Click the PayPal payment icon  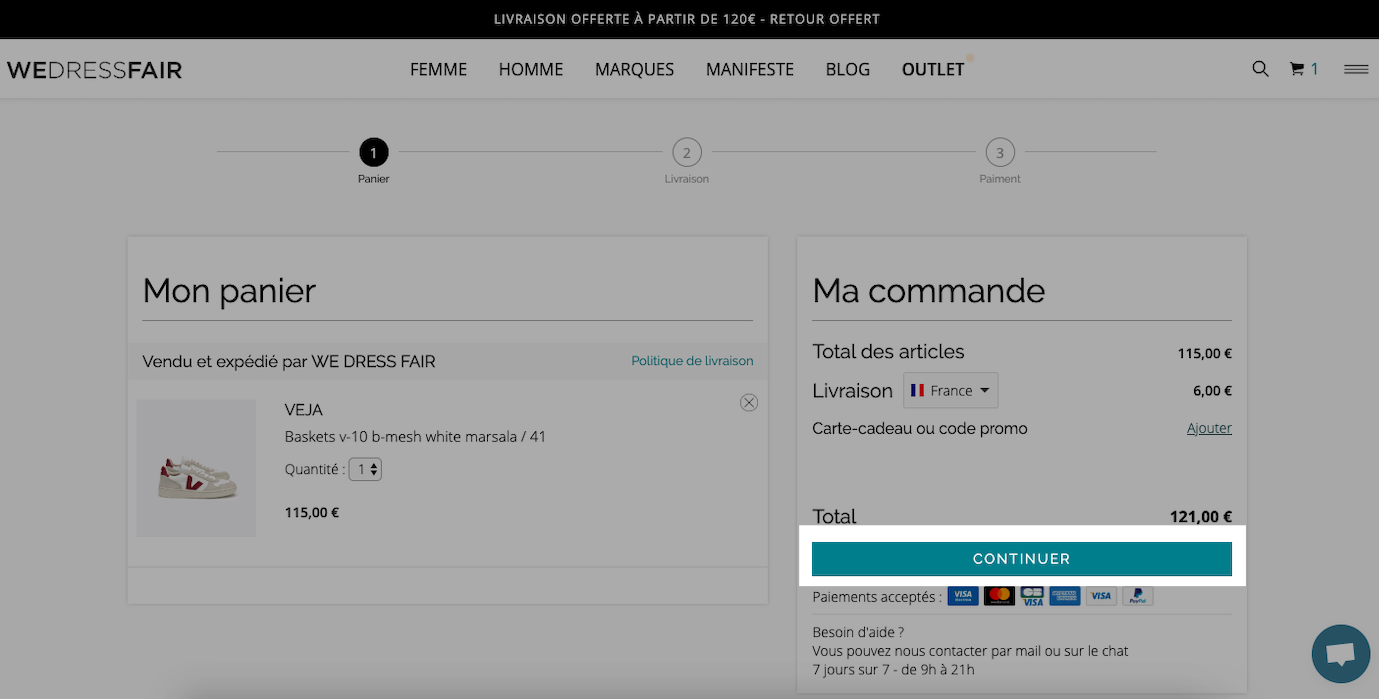[1137, 596]
